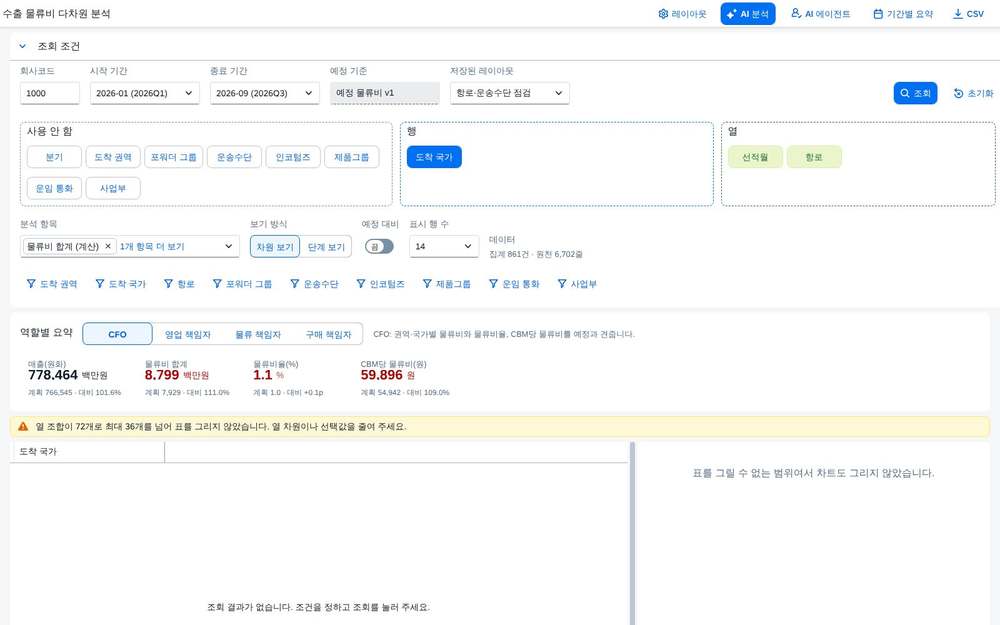Open the 저장된 레이아웃 dropdown

click(510, 93)
